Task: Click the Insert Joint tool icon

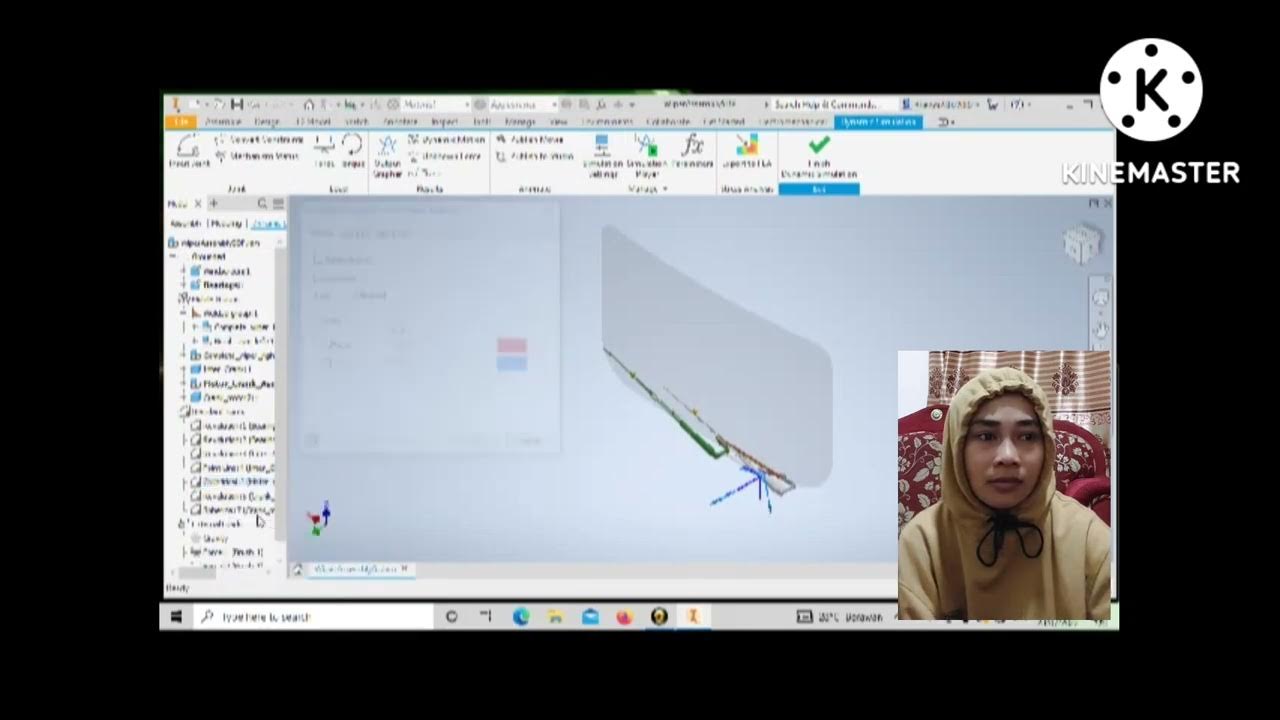Action: tap(187, 147)
